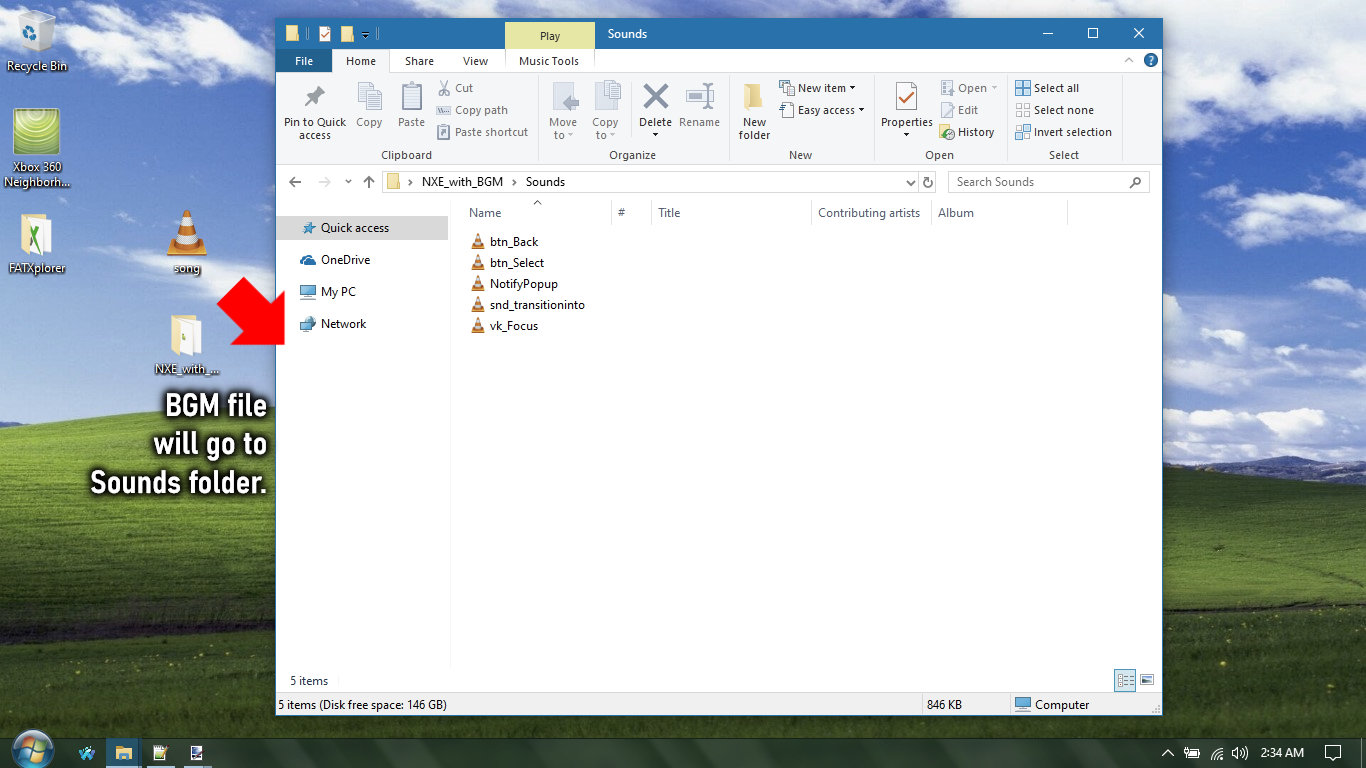Sort by the Album column header
Screen dimensions: 1366x768
click(x=999, y=212)
